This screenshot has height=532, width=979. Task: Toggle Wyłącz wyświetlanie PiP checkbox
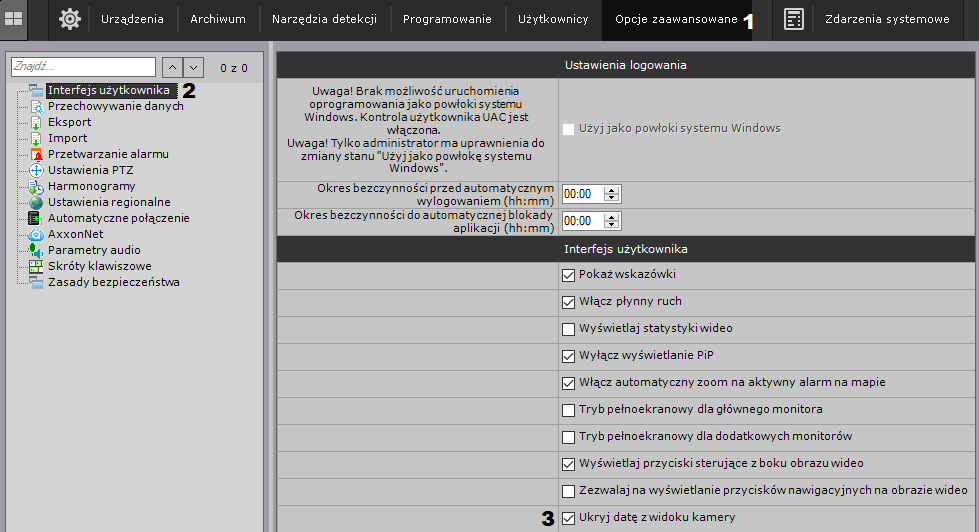(x=568, y=356)
